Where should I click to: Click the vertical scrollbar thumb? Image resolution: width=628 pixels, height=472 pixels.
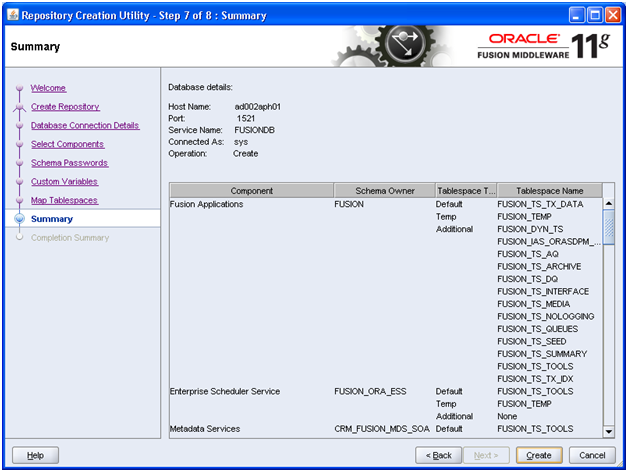[x=608, y=227]
